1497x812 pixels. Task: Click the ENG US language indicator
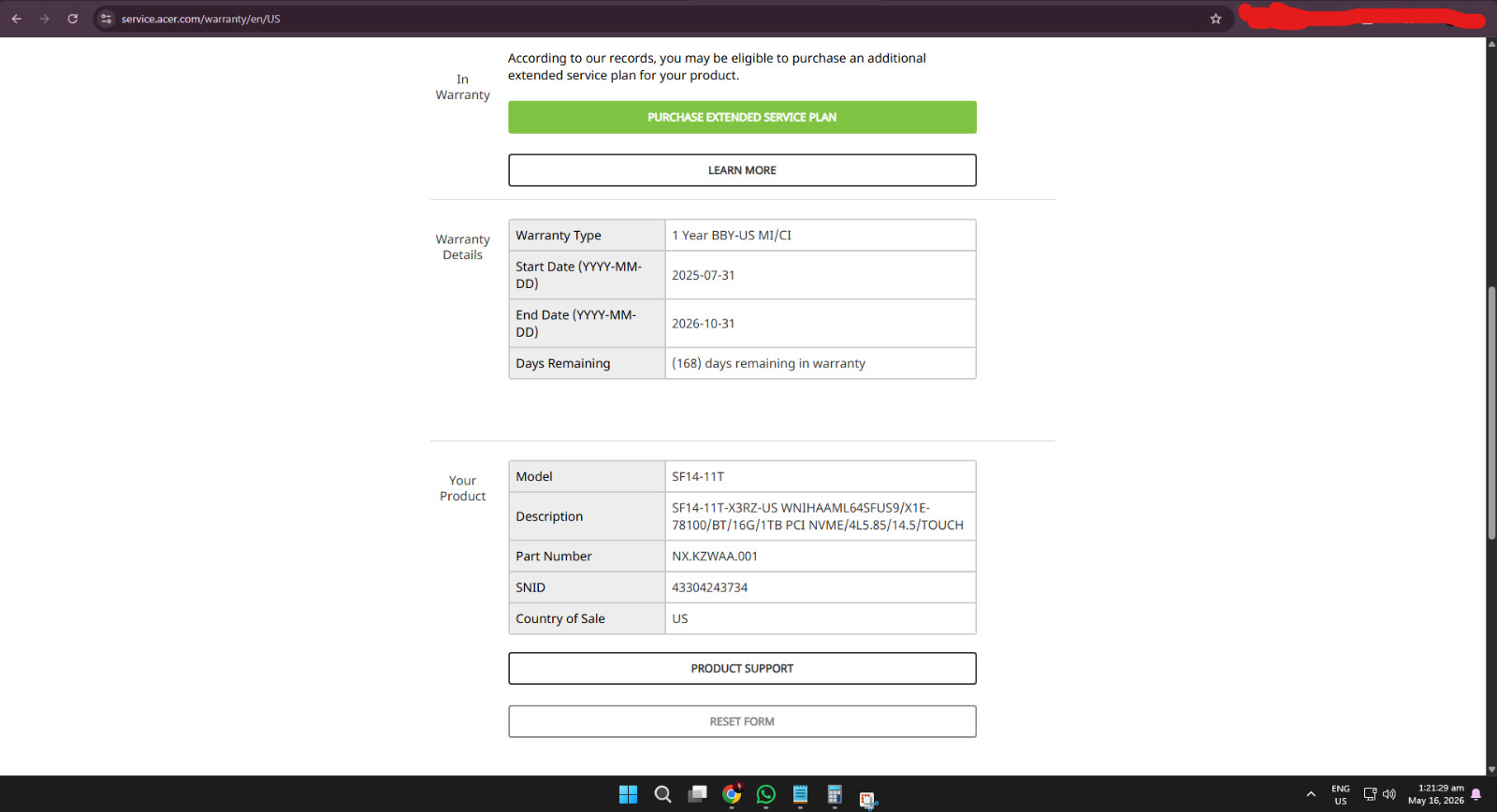(1341, 794)
